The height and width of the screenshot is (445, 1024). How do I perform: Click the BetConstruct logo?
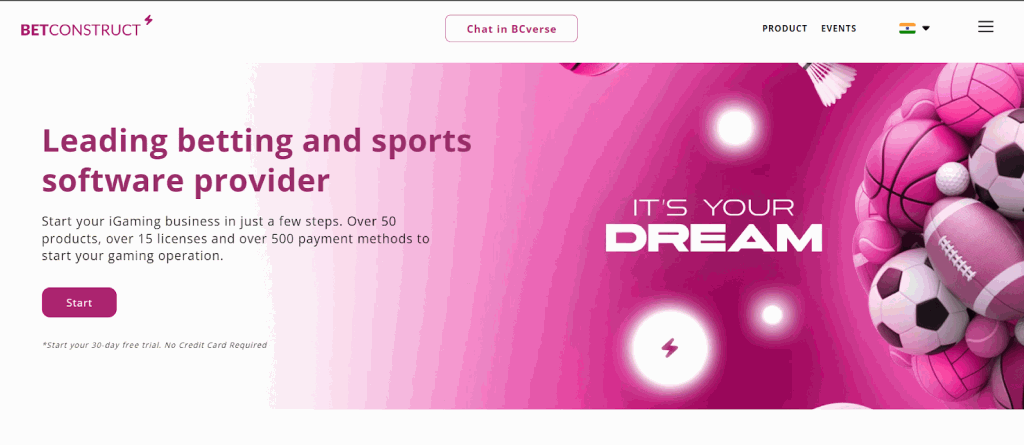click(81, 29)
